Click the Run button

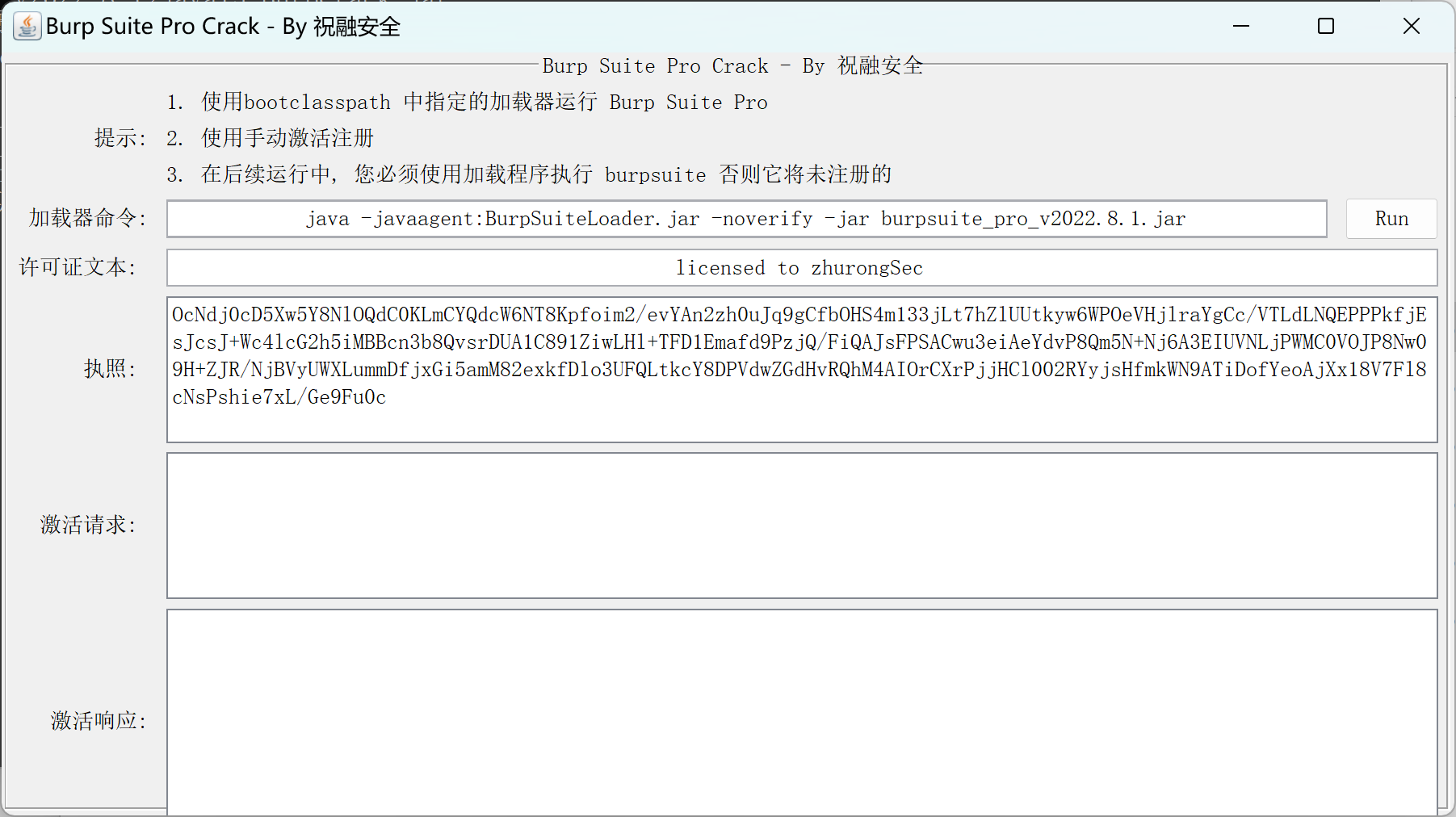point(1391,219)
